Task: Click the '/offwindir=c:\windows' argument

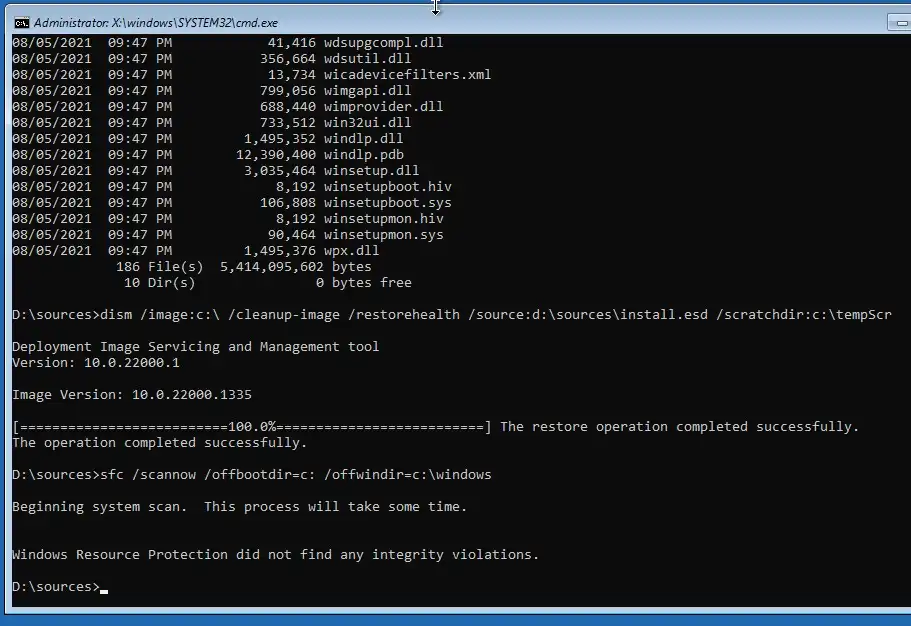Action: 407,474
